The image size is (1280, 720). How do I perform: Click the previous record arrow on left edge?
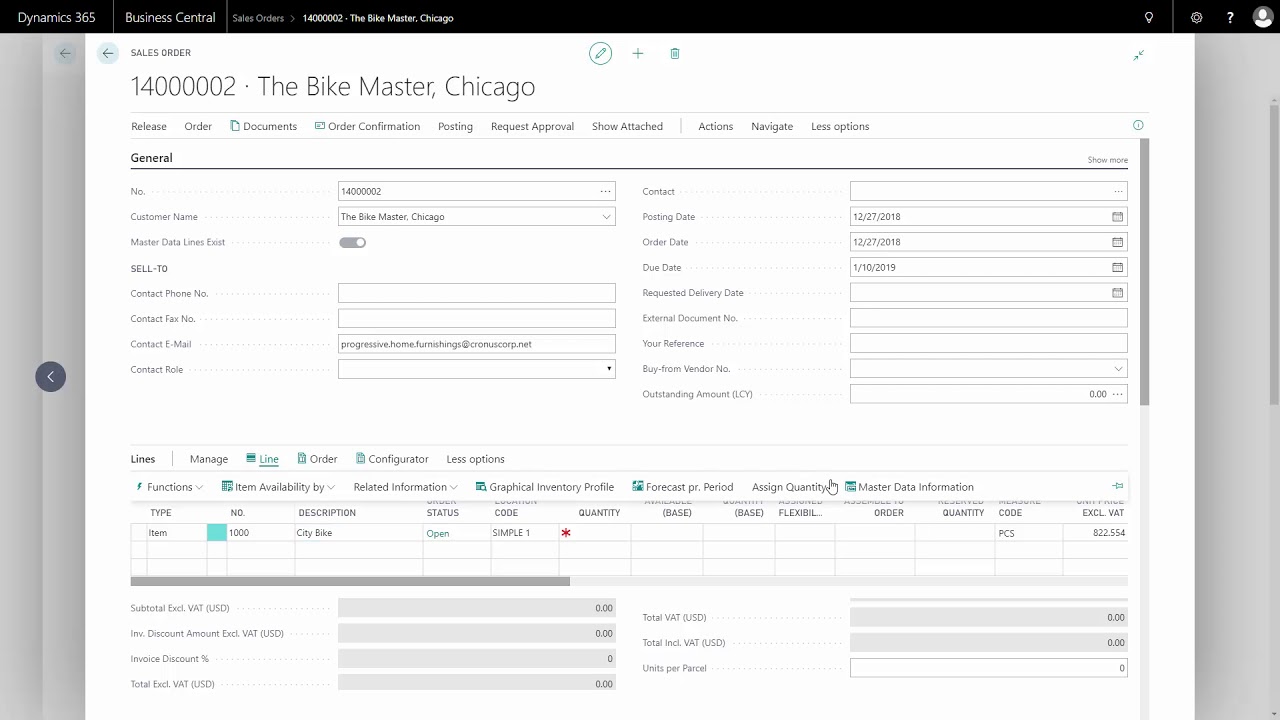[x=50, y=376]
